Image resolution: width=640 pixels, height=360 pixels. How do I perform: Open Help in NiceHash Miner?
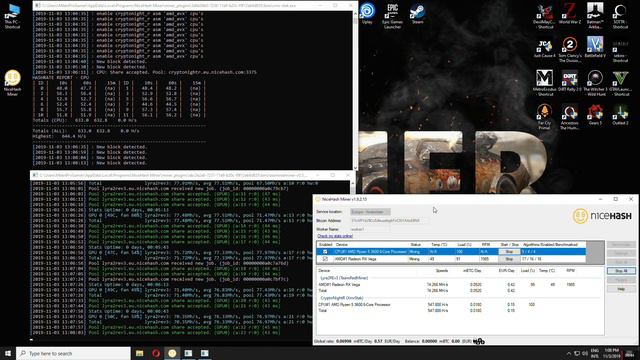(621, 289)
